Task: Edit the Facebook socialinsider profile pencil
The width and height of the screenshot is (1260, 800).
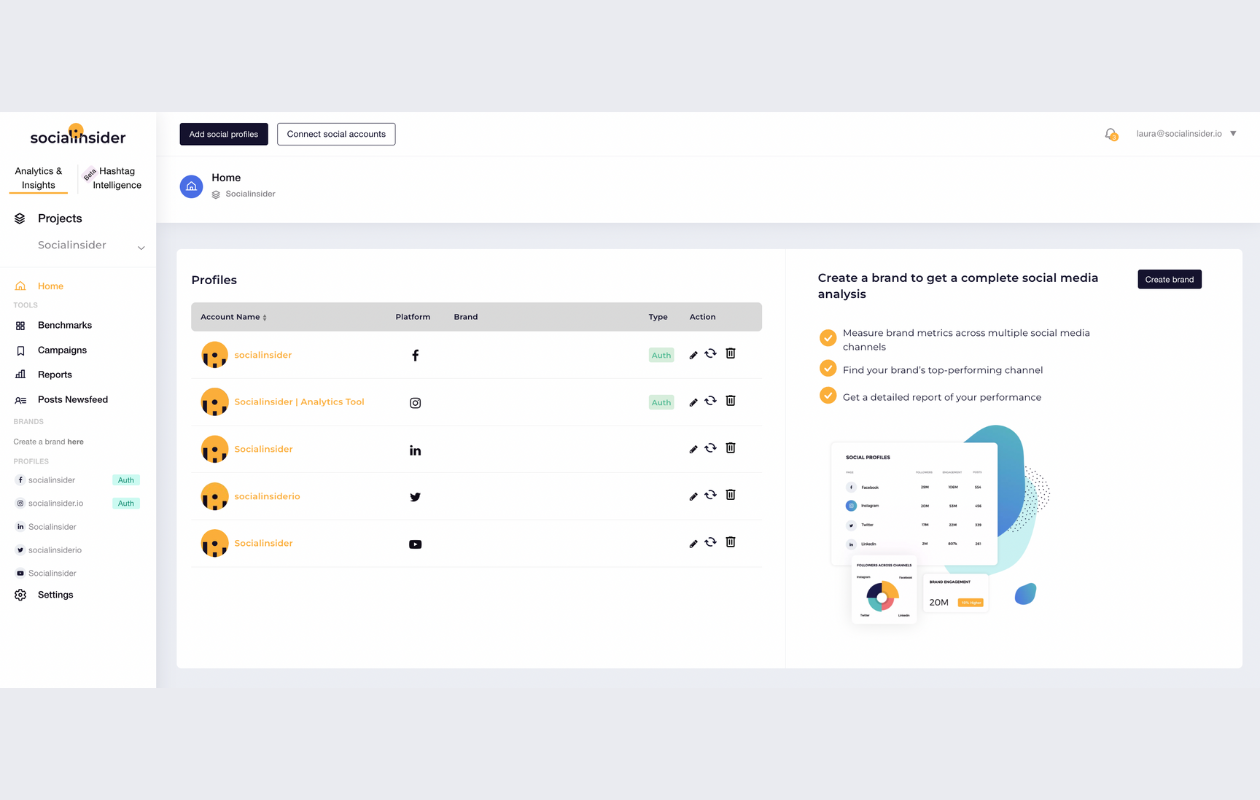Action: click(x=694, y=355)
